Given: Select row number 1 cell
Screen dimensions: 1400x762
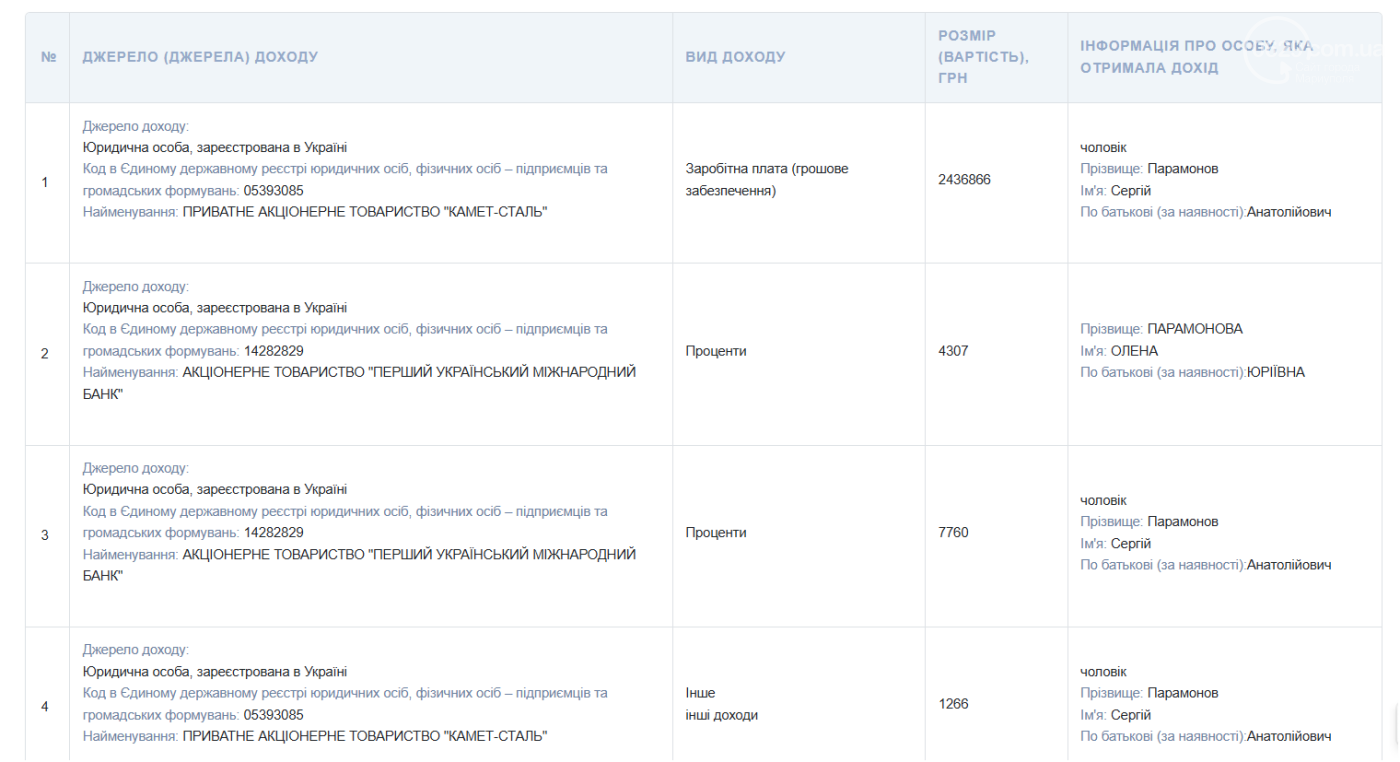Looking at the screenshot, I should point(45,182).
